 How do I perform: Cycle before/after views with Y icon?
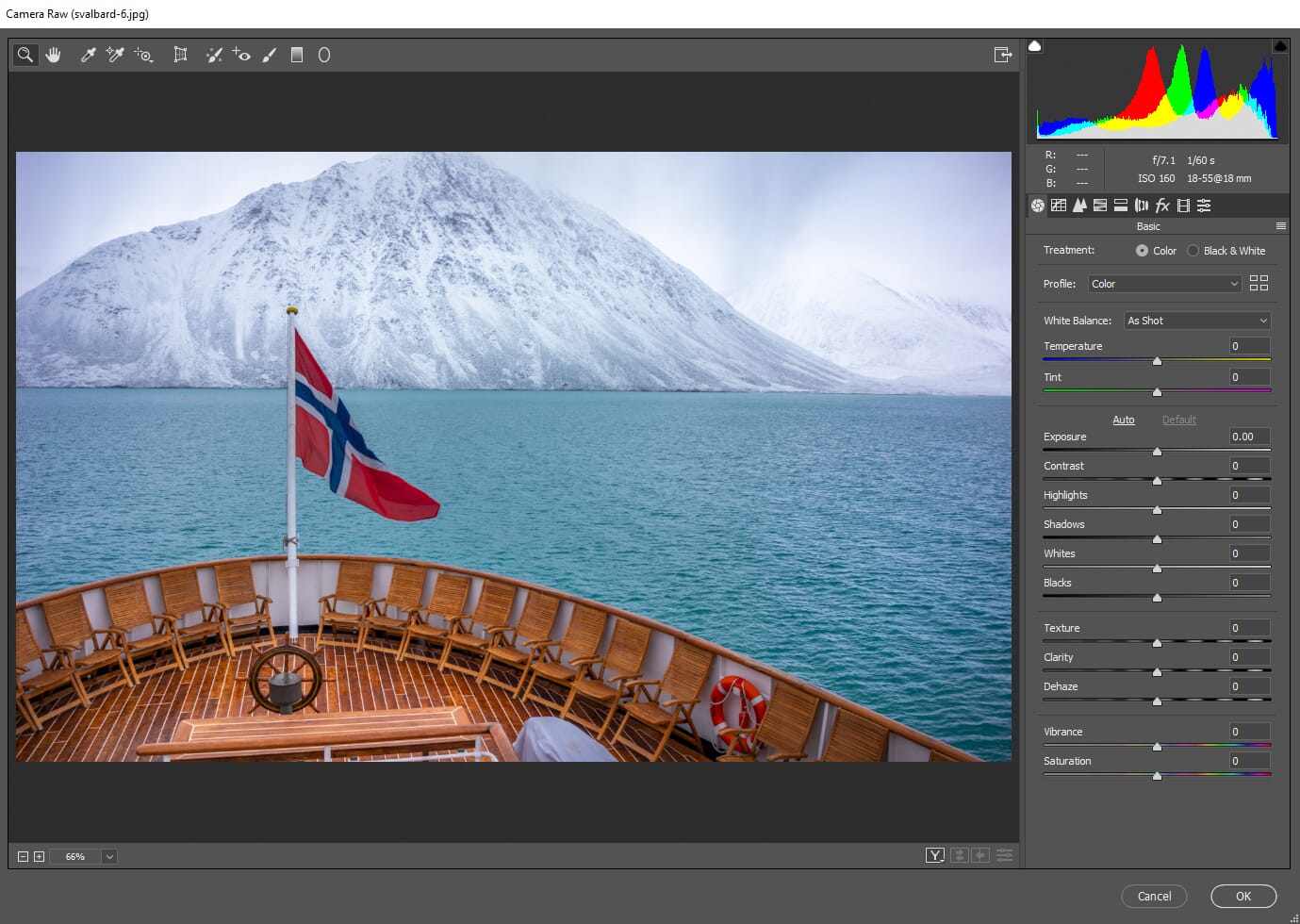coord(935,855)
